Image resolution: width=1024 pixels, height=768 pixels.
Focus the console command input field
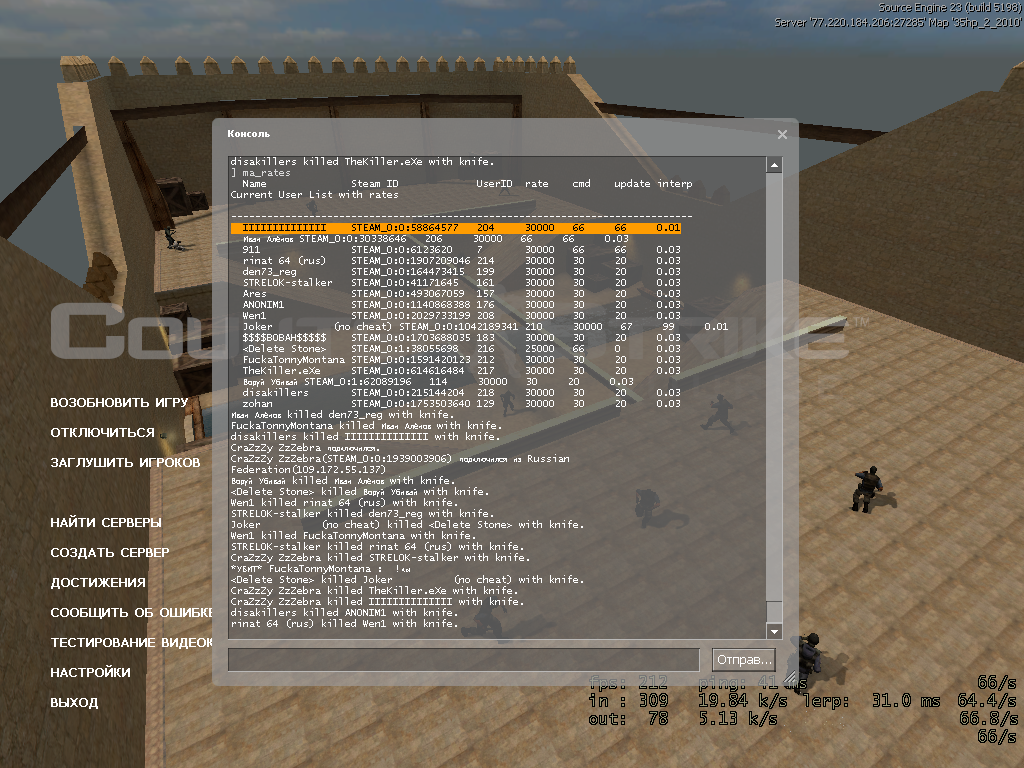tap(464, 660)
